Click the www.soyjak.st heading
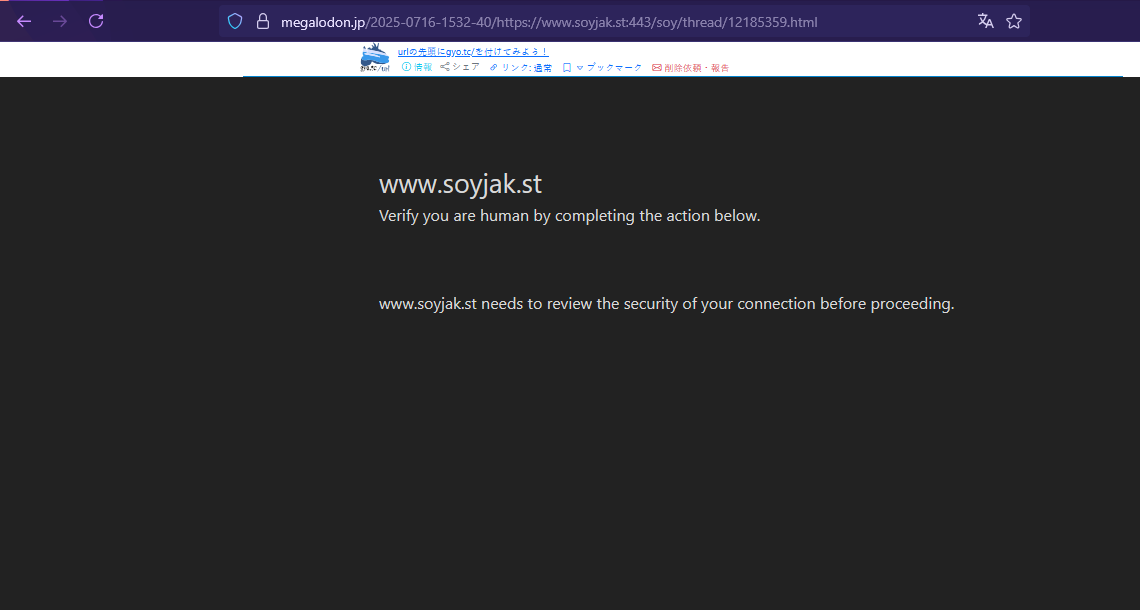Viewport: 1140px width, 610px height. (460, 184)
